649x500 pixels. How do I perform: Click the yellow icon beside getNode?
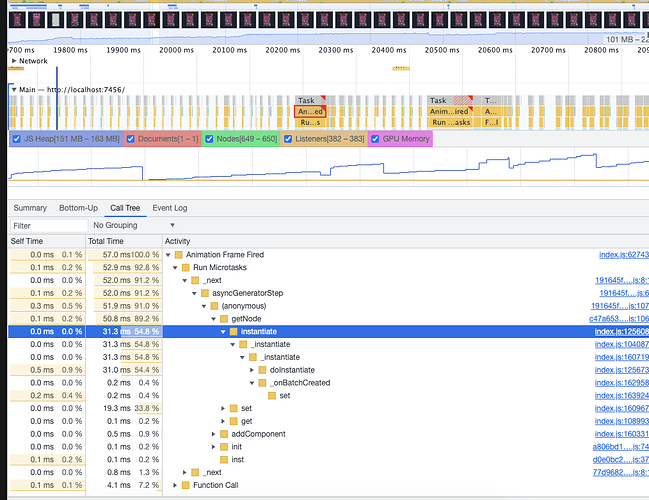pos(224,319)
